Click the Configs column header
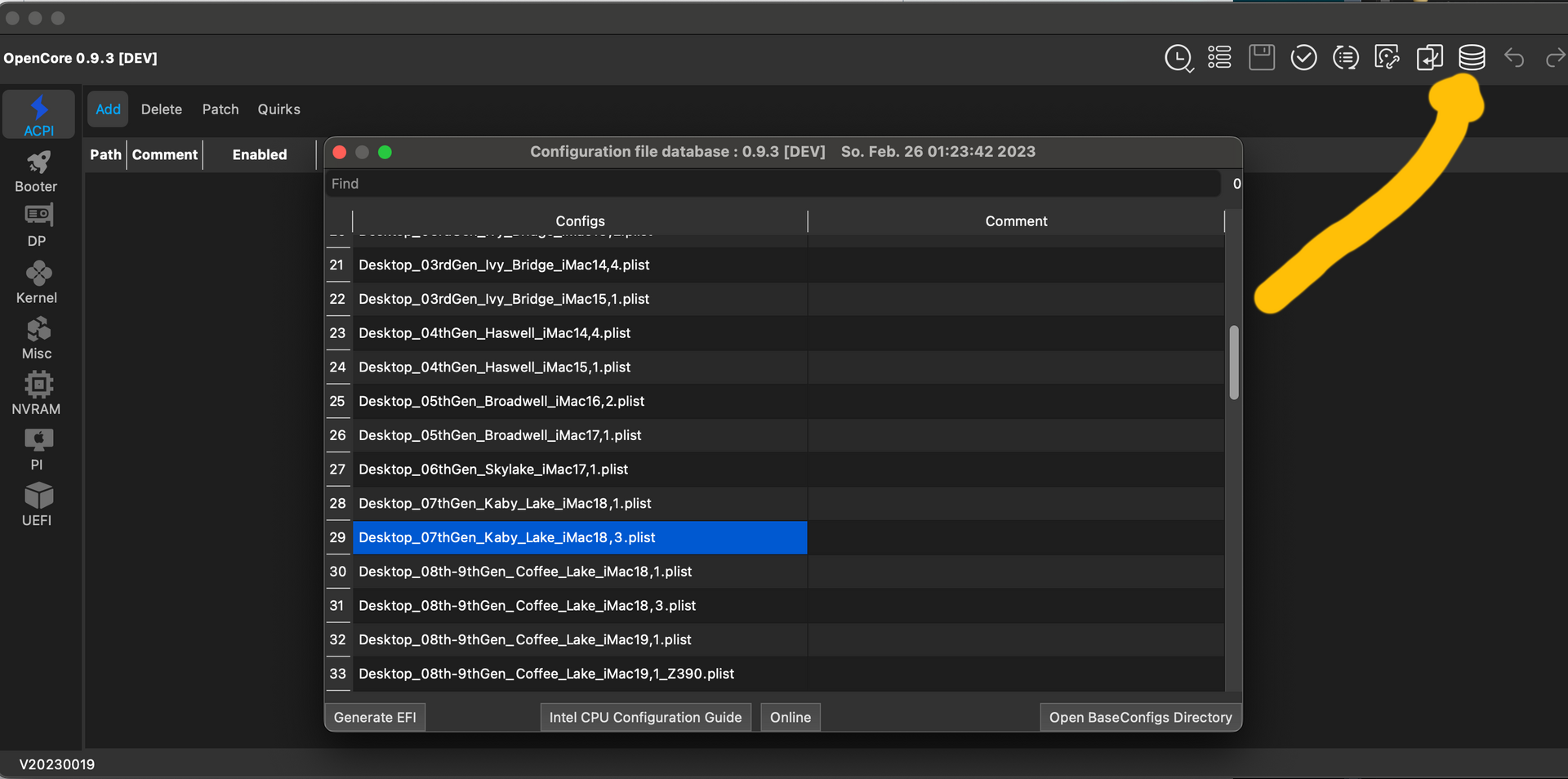Screen dimensions: 1568x779 coord(580,221)
